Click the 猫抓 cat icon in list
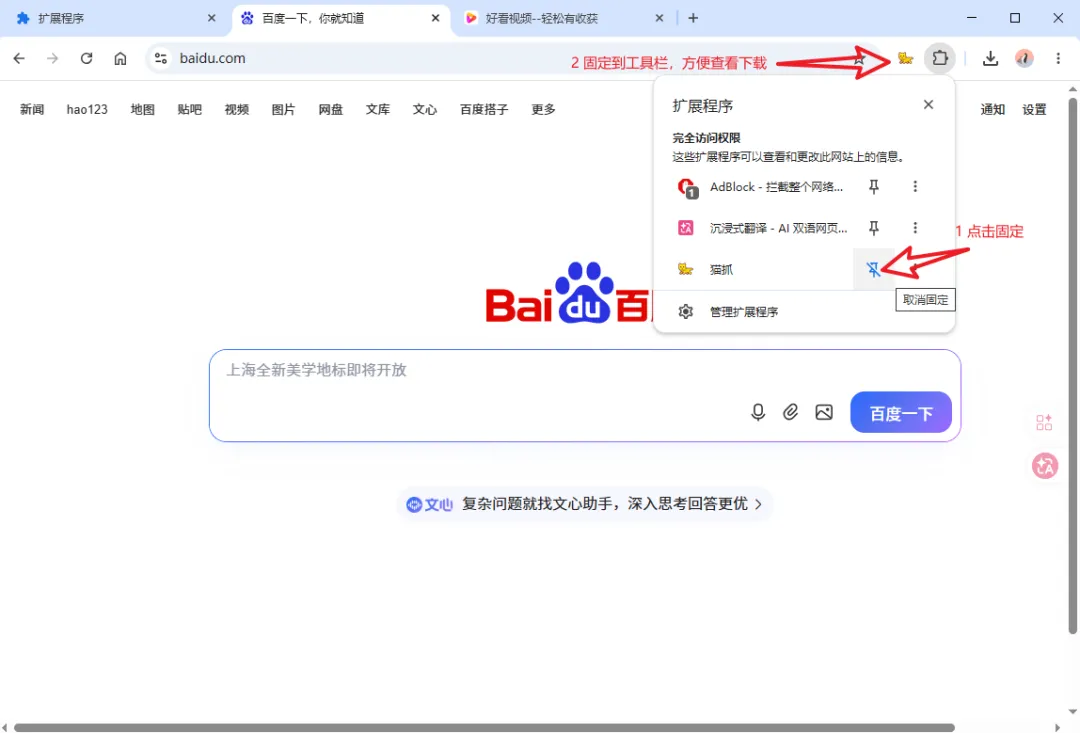The height and width of the screenshot is (733, 1080). (x=685, y=269)
